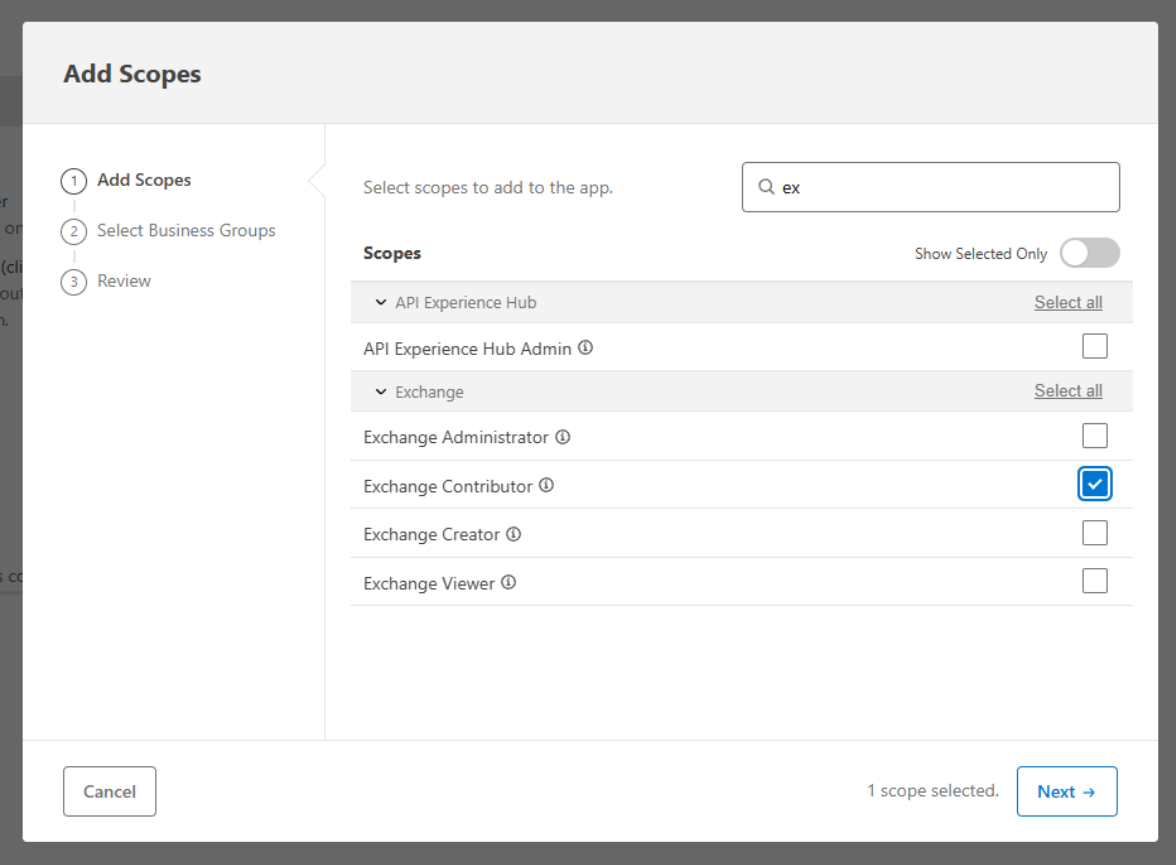Click the Cancel button
Image resolution: width=1176 pixels, height=865 pixels.
click(x=110, y=791)
